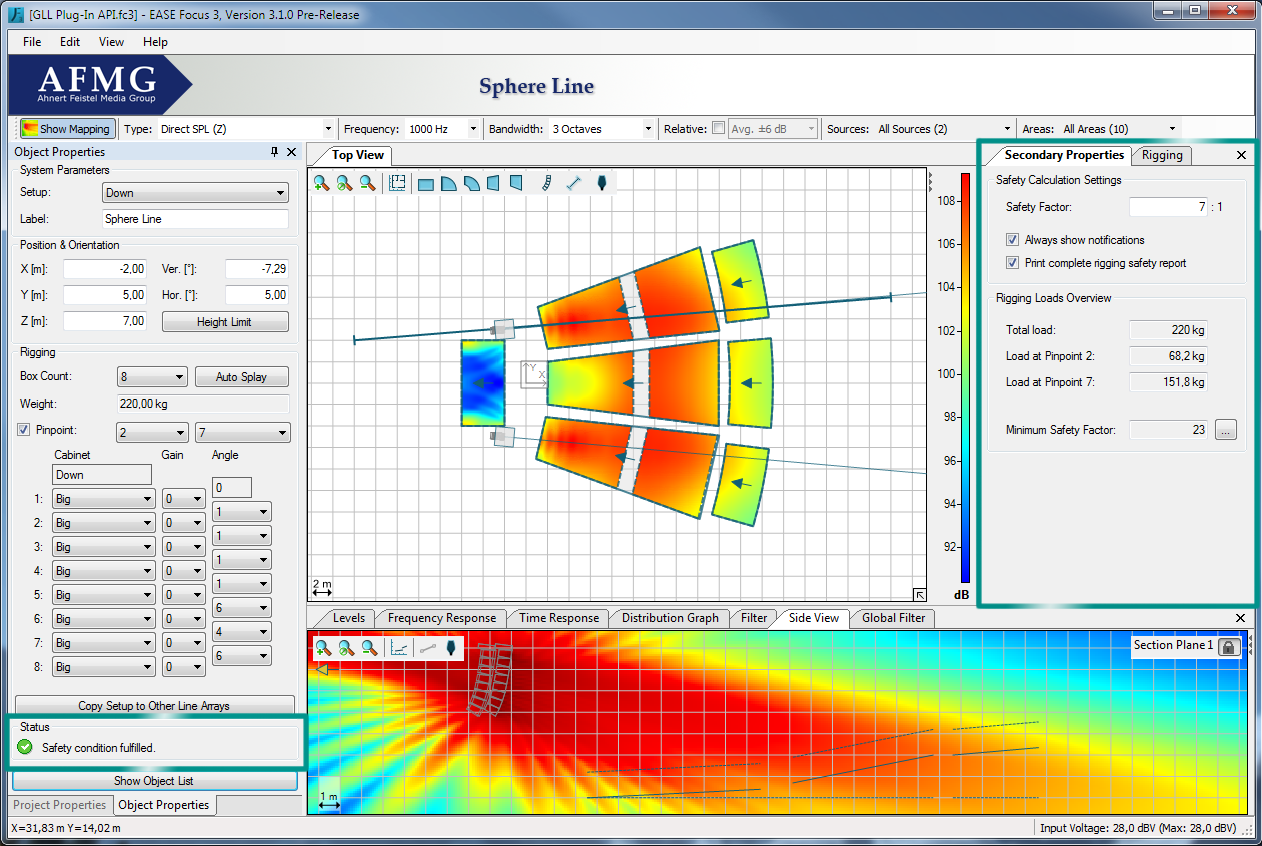Viewport: 1262px width, 846px height.
Task: Click the section graph icon in Side View toolbar
Action: click(399, 648)
